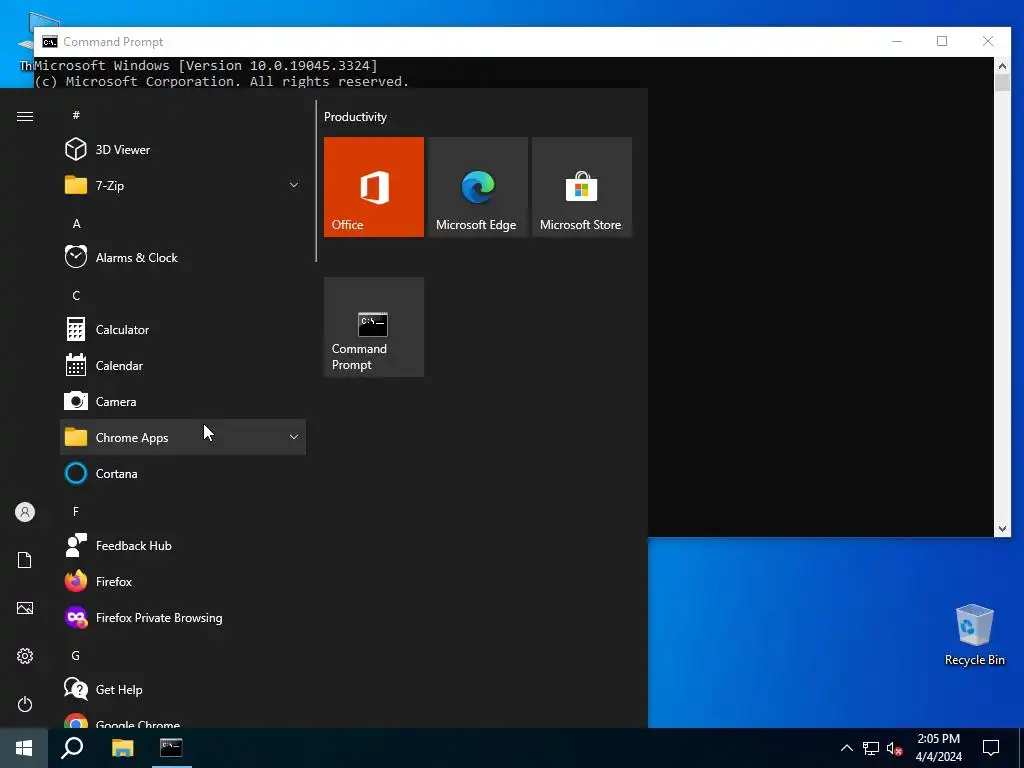
Task: Open the 3D Viewer app
Action: coord(183,150)
